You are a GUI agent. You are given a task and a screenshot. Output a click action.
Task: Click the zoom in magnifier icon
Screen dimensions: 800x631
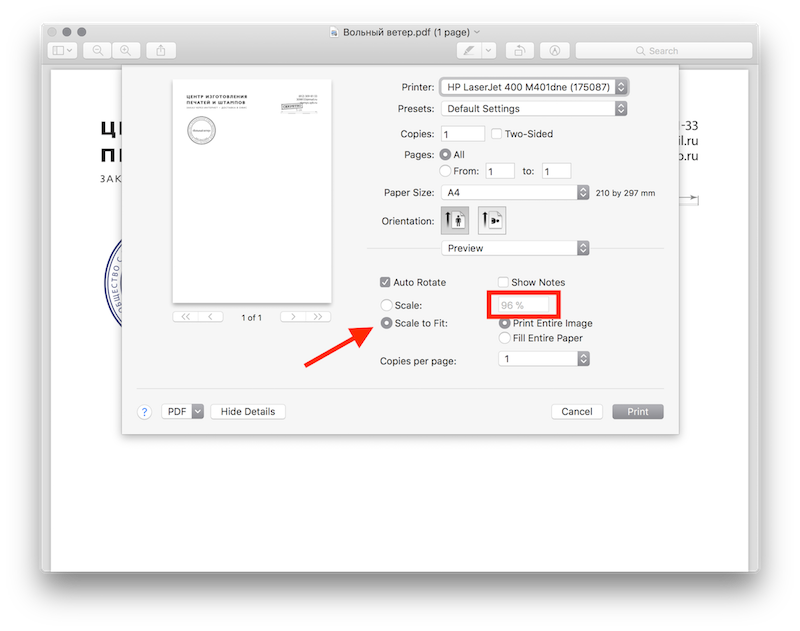pyautogui.click(x=125, y=50)
